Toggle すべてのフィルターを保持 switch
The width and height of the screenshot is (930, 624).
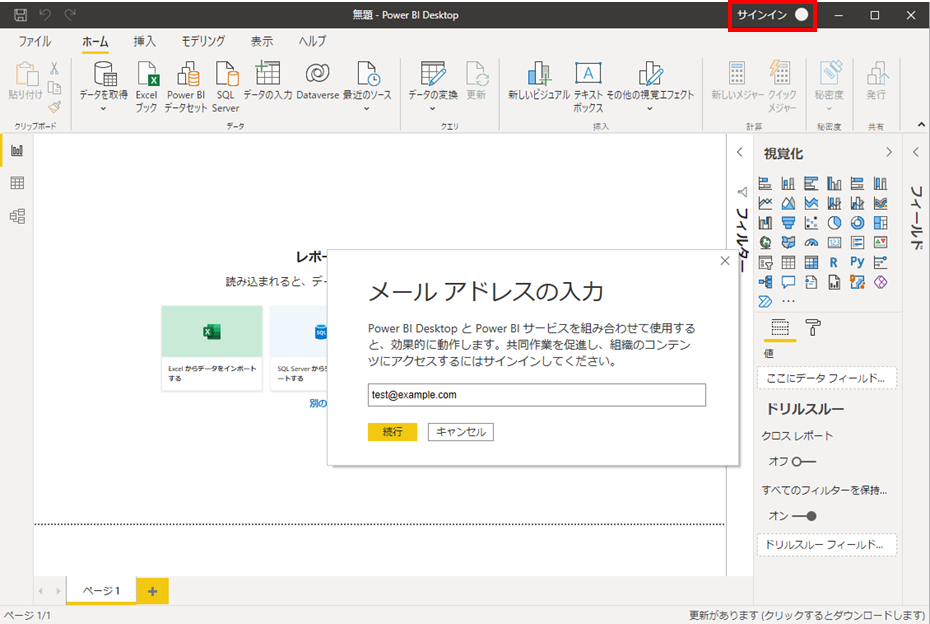(x=804, y=516)
